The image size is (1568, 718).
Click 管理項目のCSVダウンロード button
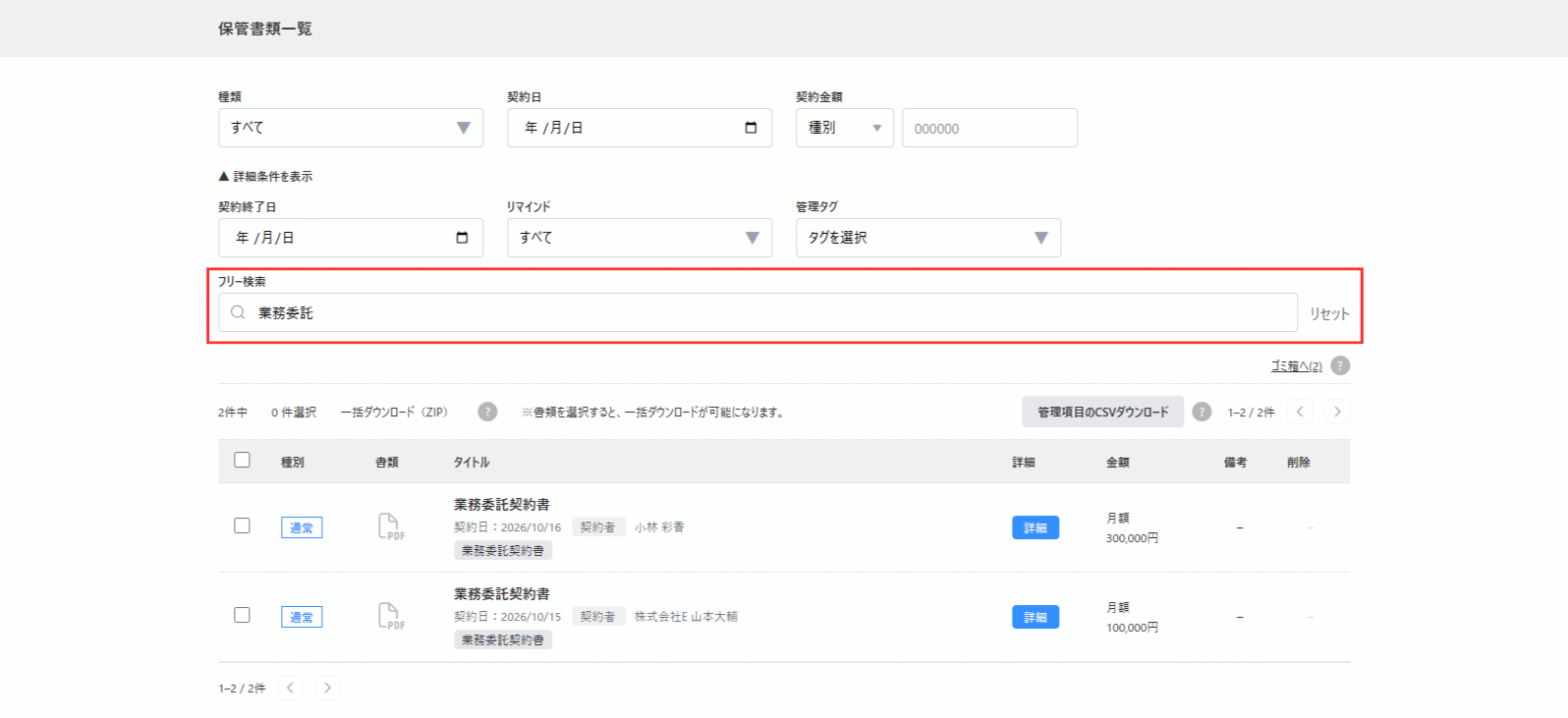point(1102,413)
